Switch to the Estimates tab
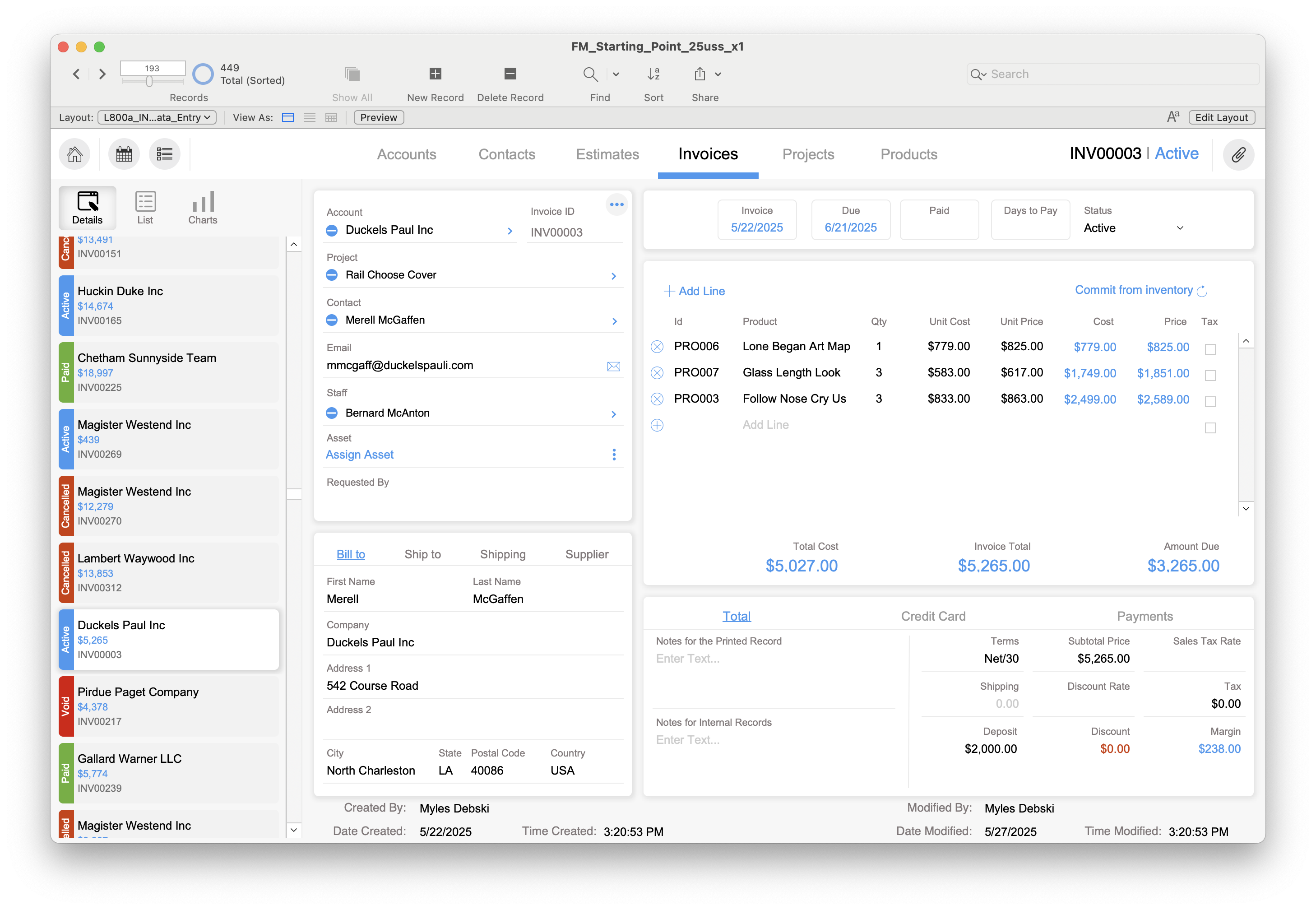Screen dimensions: 1316x910 pos(607,154)
